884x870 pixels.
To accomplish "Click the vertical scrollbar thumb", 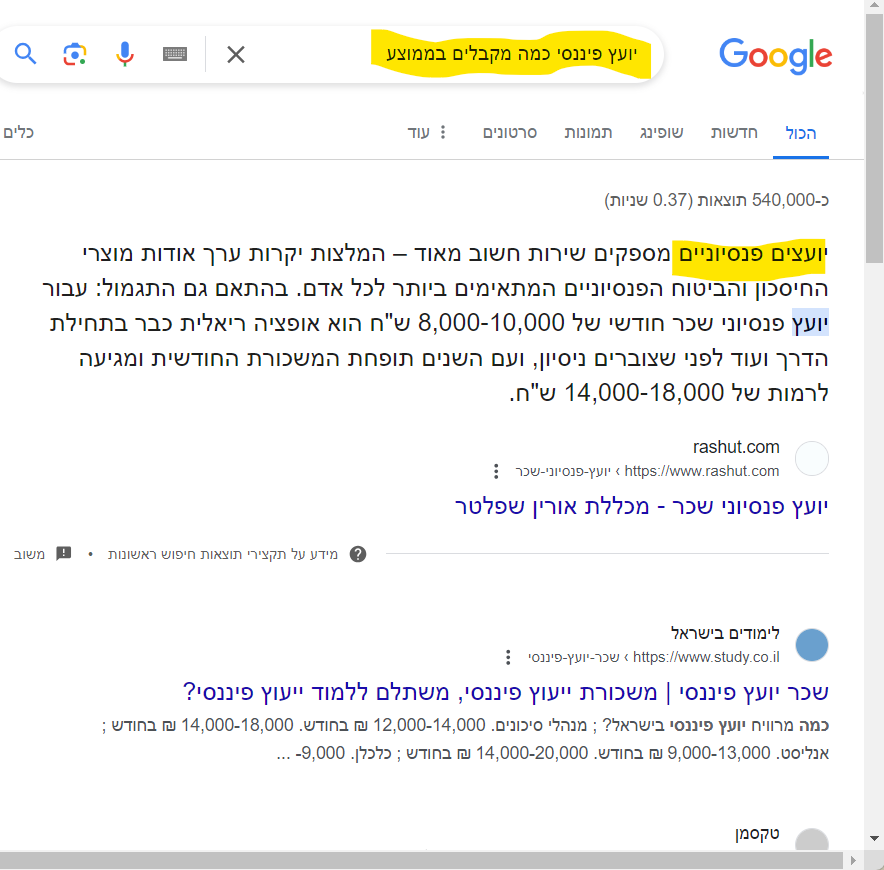I will [x=874, y=138].
